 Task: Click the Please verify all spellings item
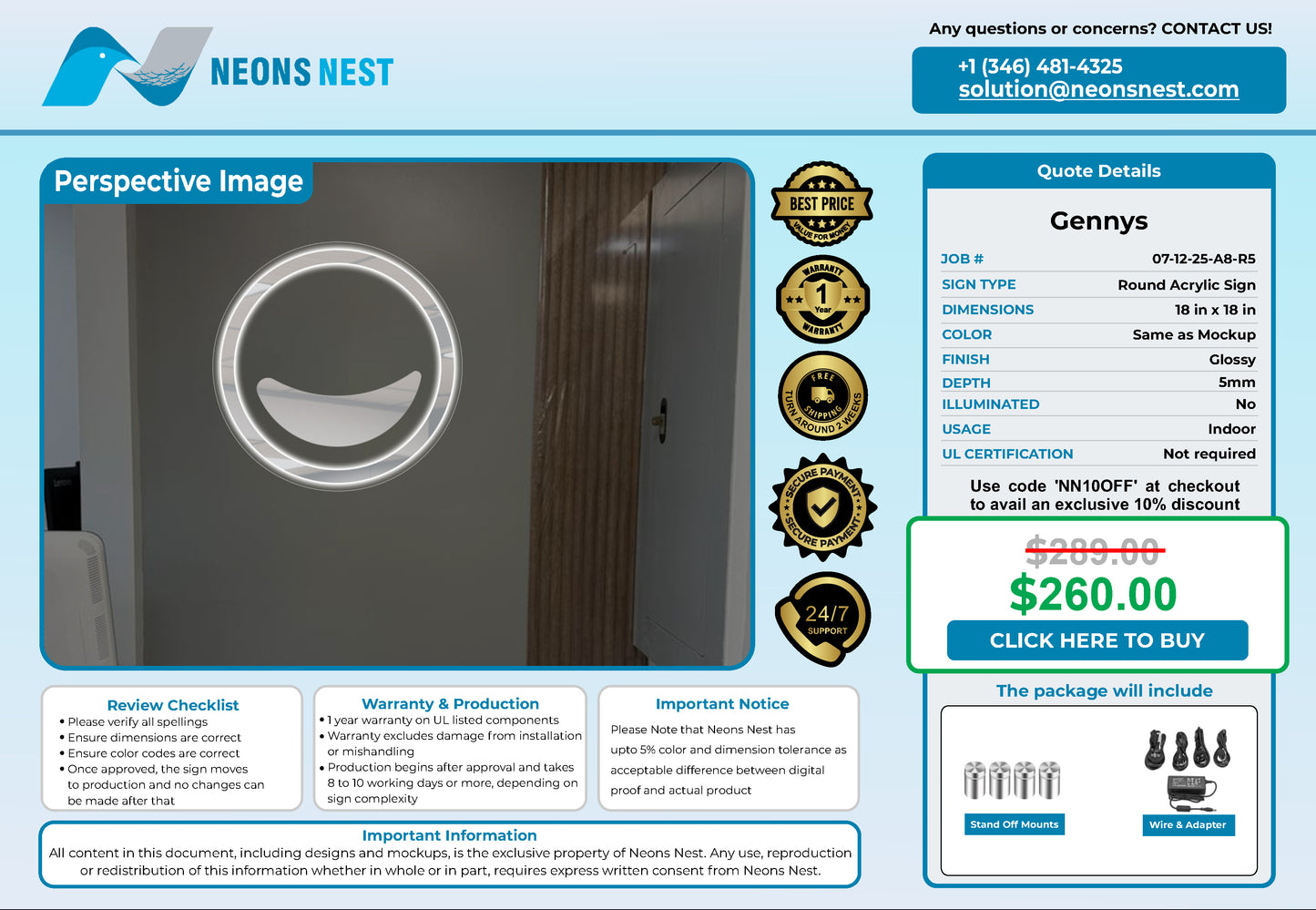pyautogui.click(x=138, y=721)
